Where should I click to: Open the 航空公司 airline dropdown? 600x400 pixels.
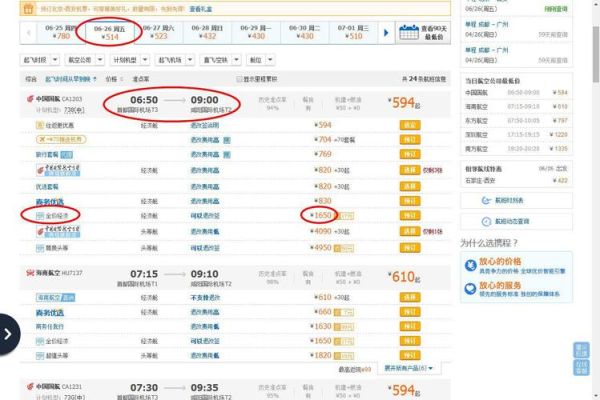pyautogui.click(x=85, y=60)
